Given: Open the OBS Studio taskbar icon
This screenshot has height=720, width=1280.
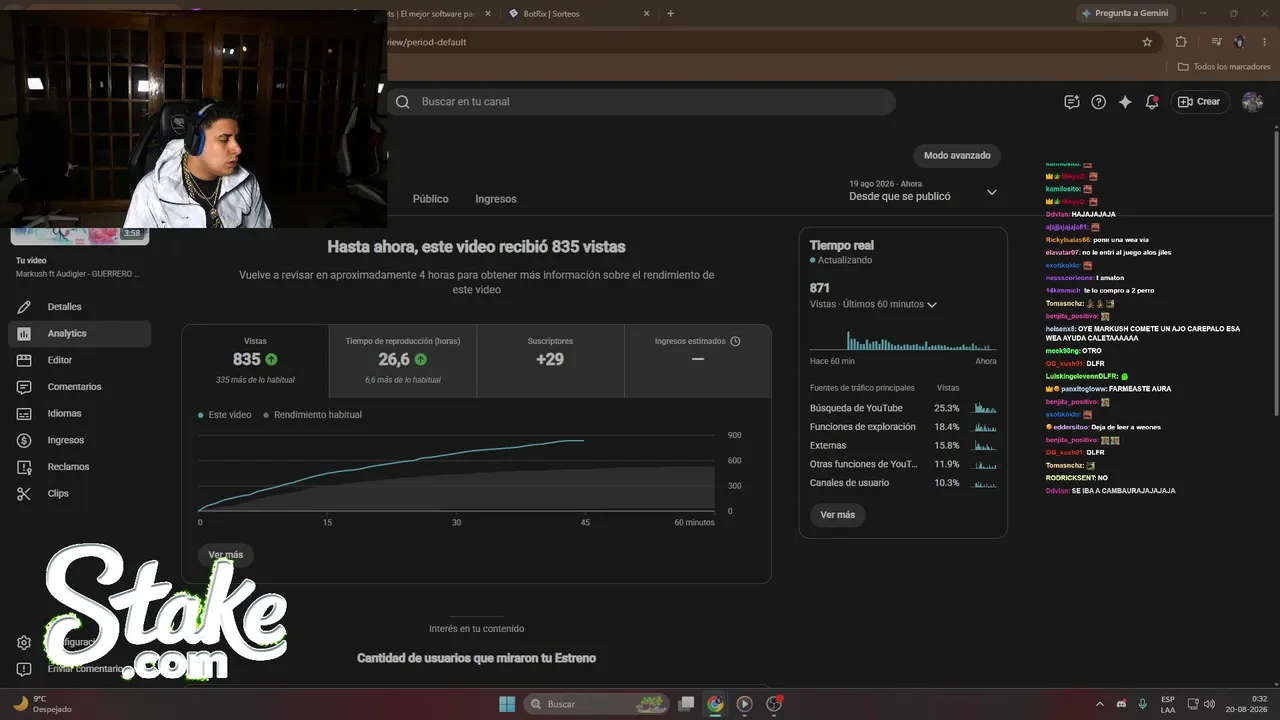Looking at the screenshot, I should [x=773, y=704].
